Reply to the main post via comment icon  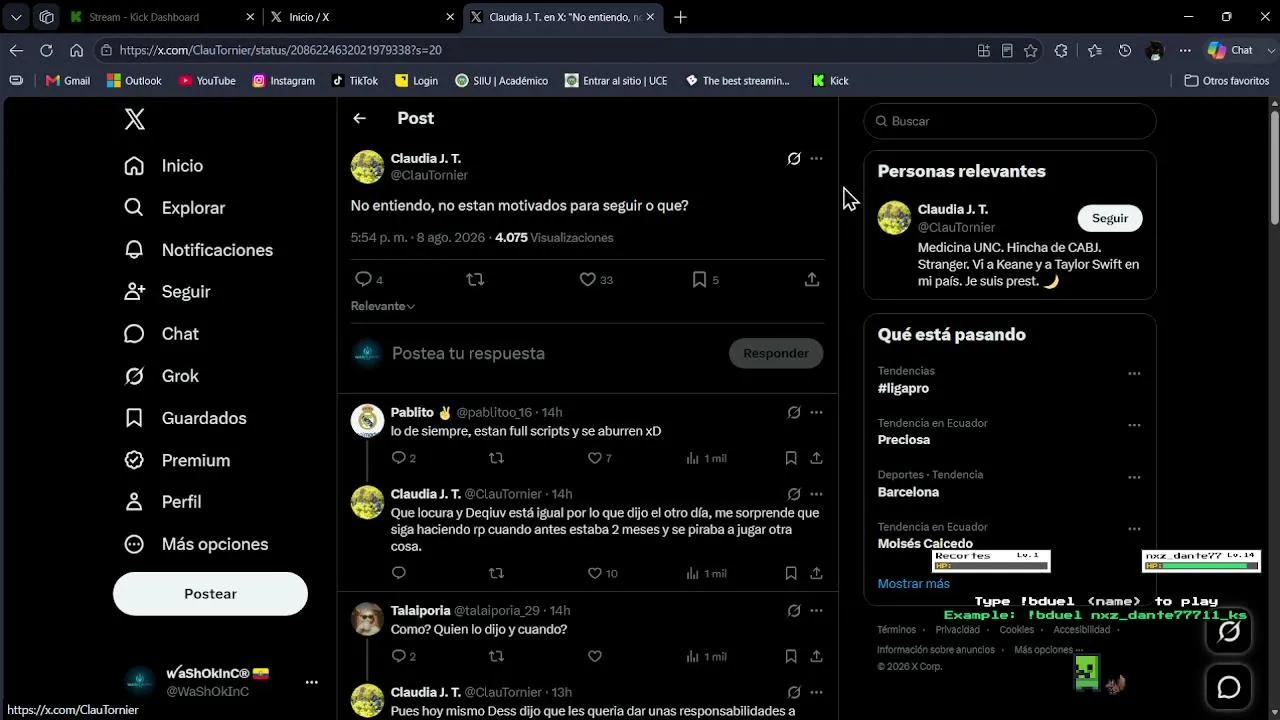click(363, 280)
